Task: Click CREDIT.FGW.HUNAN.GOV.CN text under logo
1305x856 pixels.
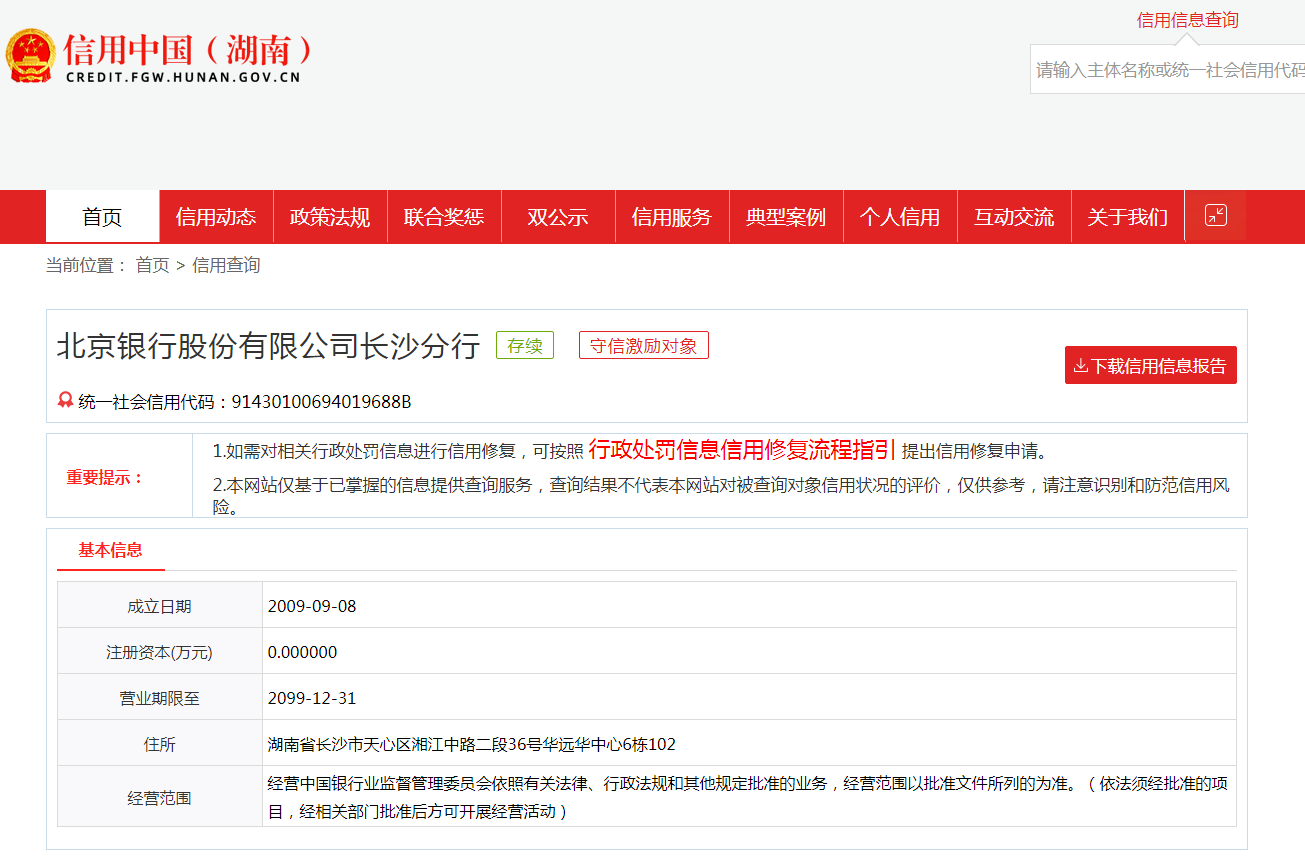Action: (183, 77)
